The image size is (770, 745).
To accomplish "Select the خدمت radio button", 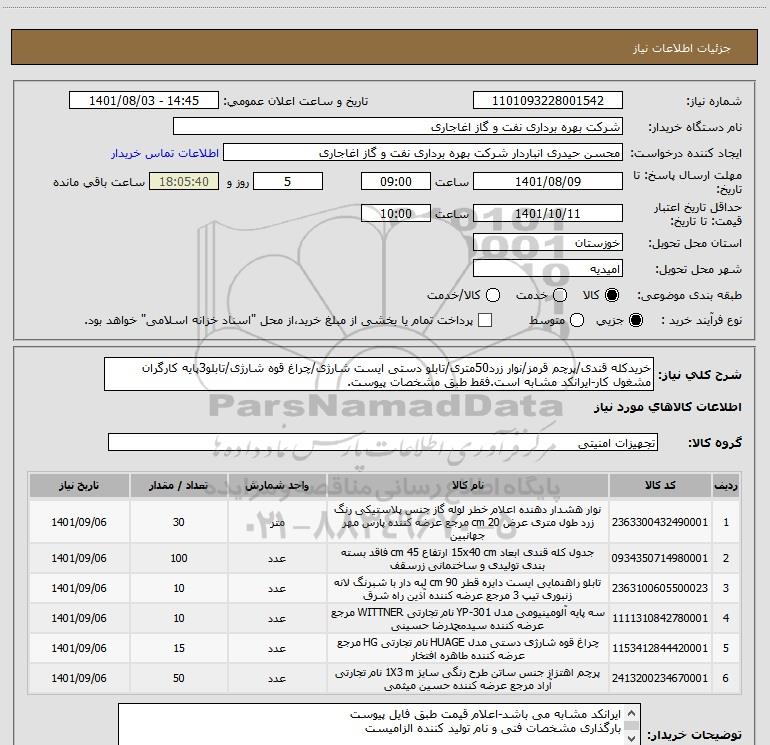I will point(560,295).
